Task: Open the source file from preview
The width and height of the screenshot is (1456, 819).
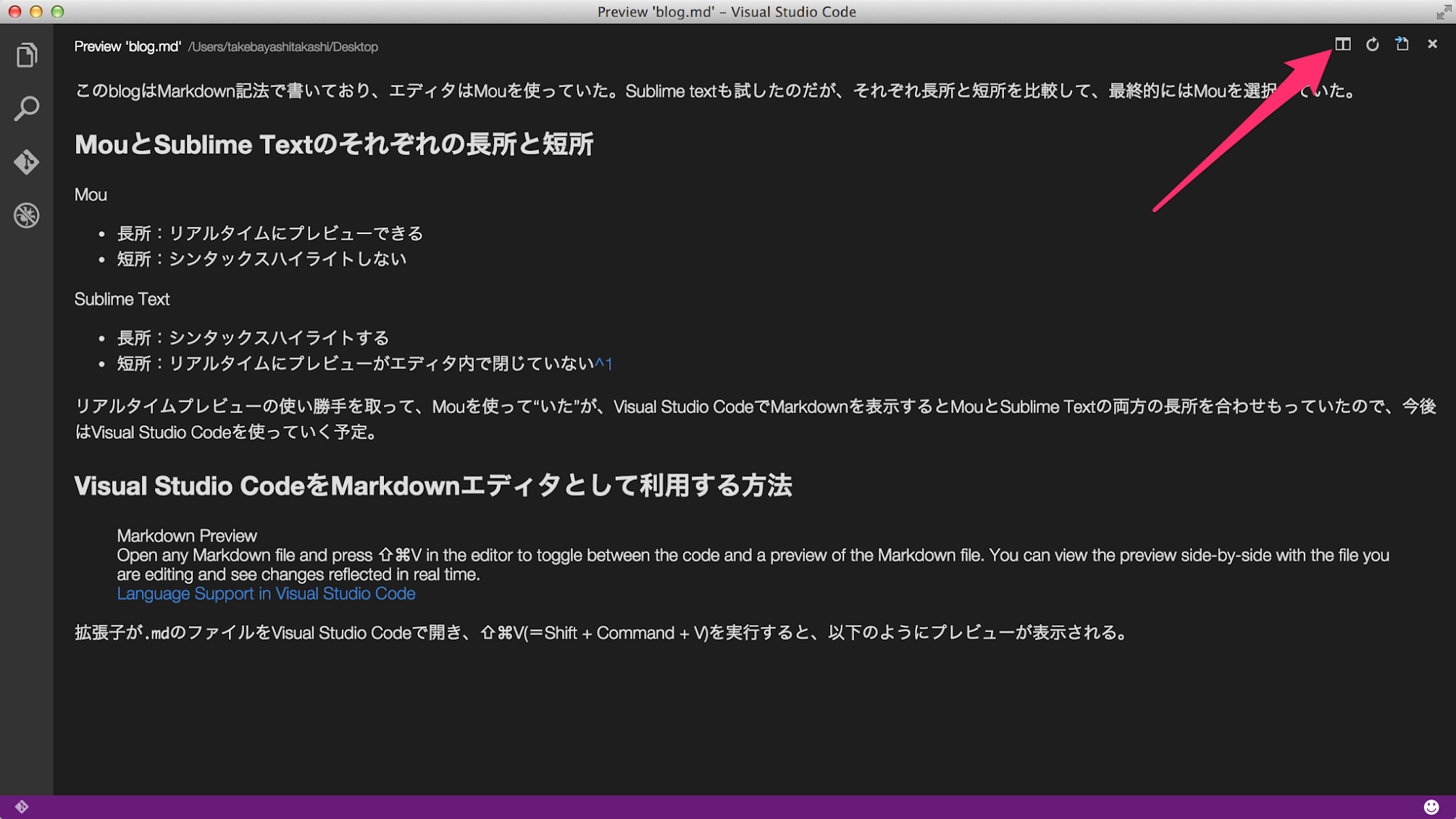Action: 1402,45
